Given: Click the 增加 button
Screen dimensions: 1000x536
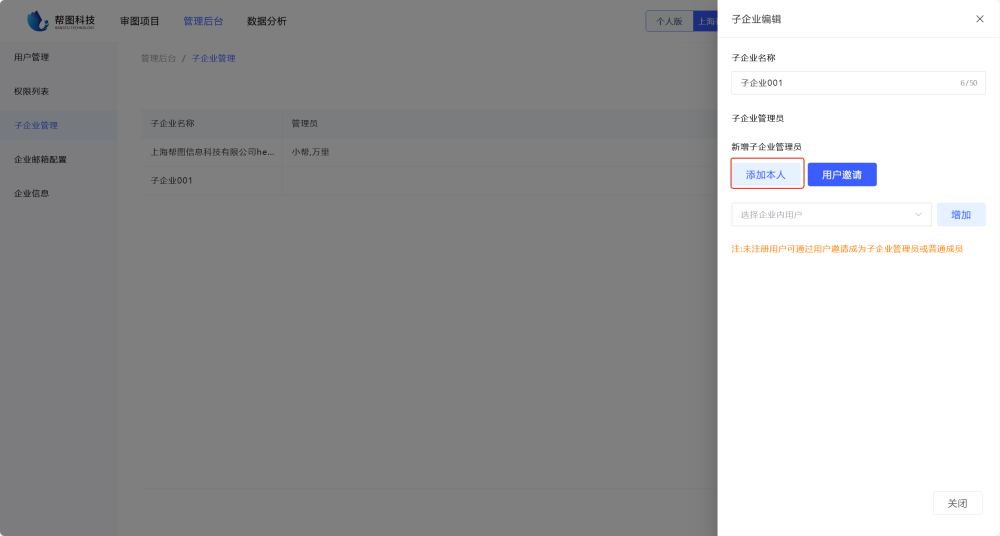Looking at the screenshot, I should tap(961, 215).
